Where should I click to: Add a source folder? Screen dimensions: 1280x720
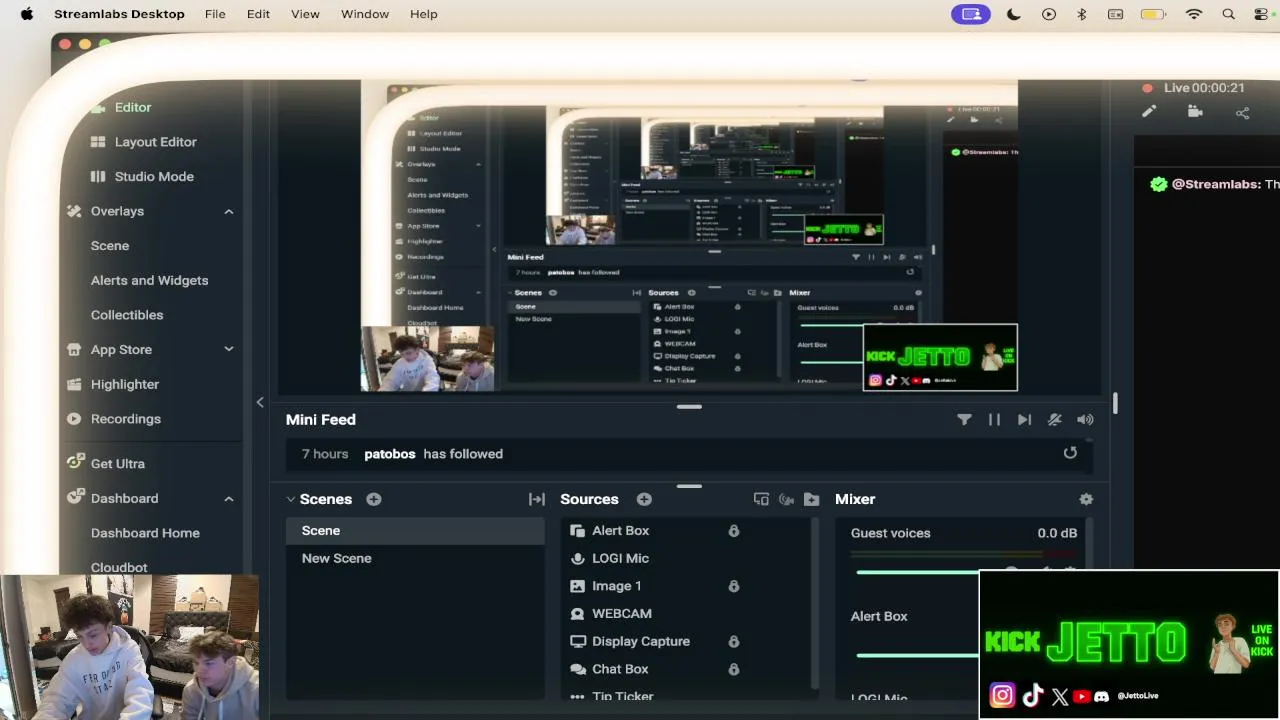[x=811, y=499]
